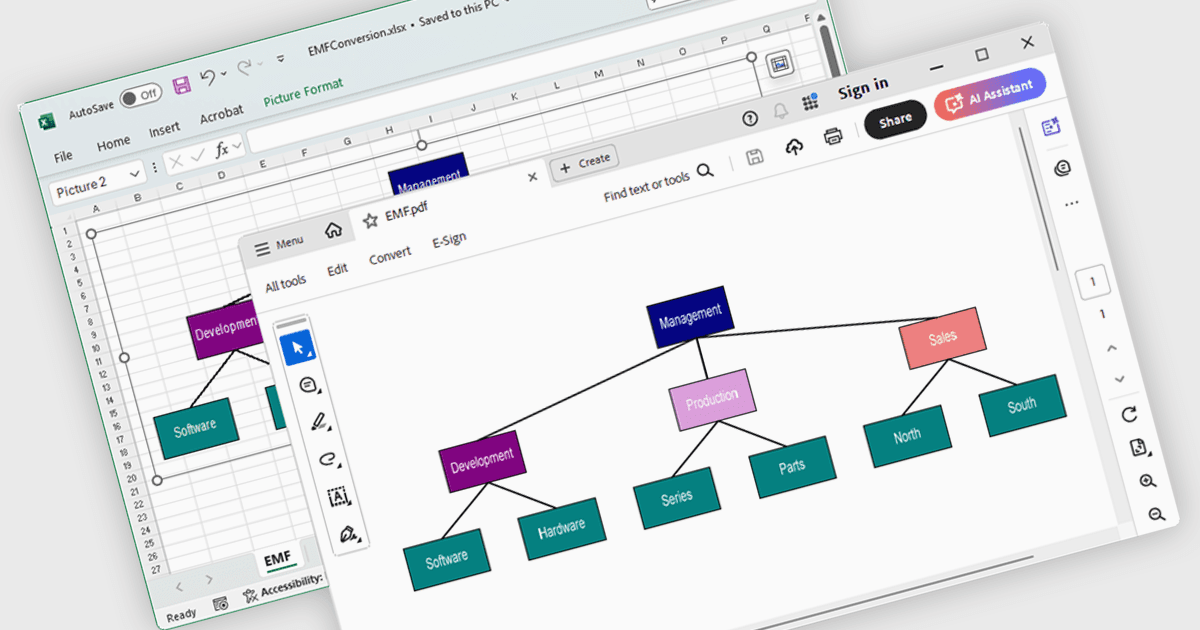The width and height of the screenshot is (1200, 630).
Task: Choose the freehand Draw tool
Action: (x=328, y=460)
